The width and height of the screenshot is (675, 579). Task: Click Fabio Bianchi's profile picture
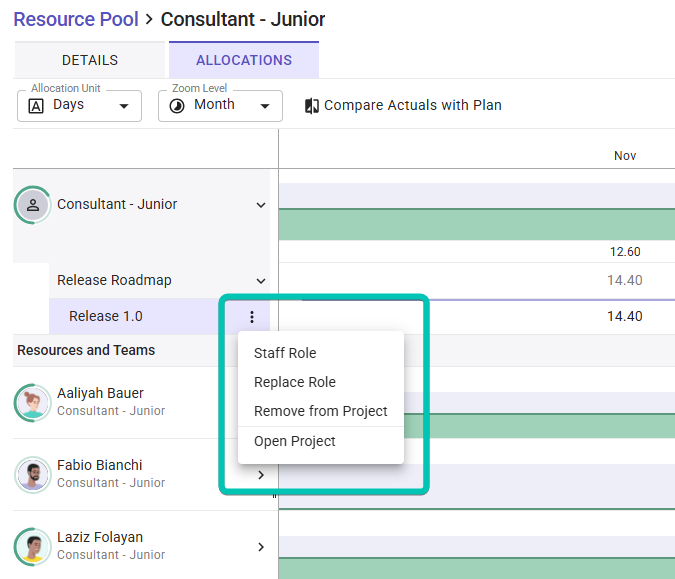click(x=33, y=474)
